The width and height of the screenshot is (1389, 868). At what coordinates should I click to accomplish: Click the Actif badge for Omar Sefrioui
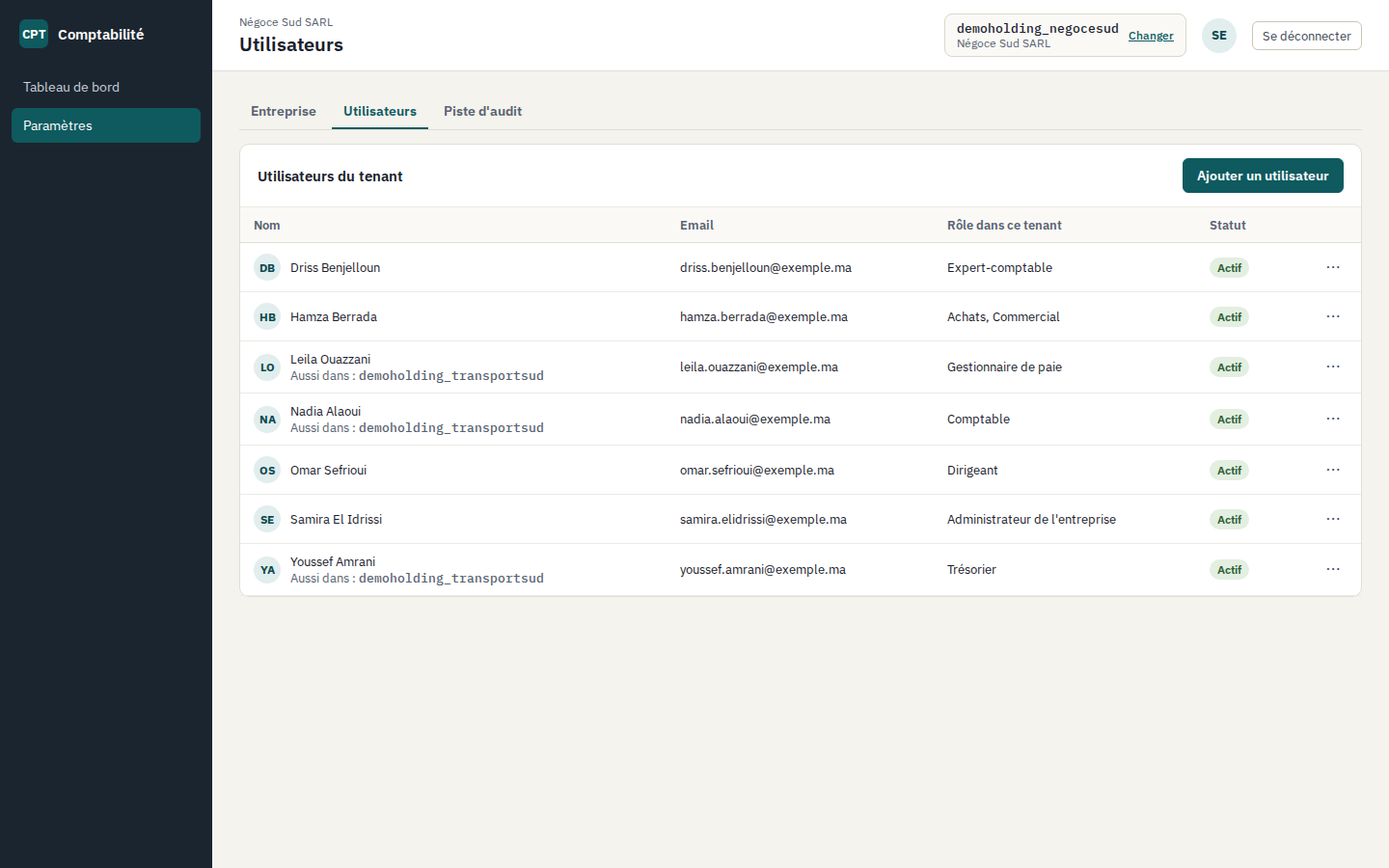pos(1229,471)
